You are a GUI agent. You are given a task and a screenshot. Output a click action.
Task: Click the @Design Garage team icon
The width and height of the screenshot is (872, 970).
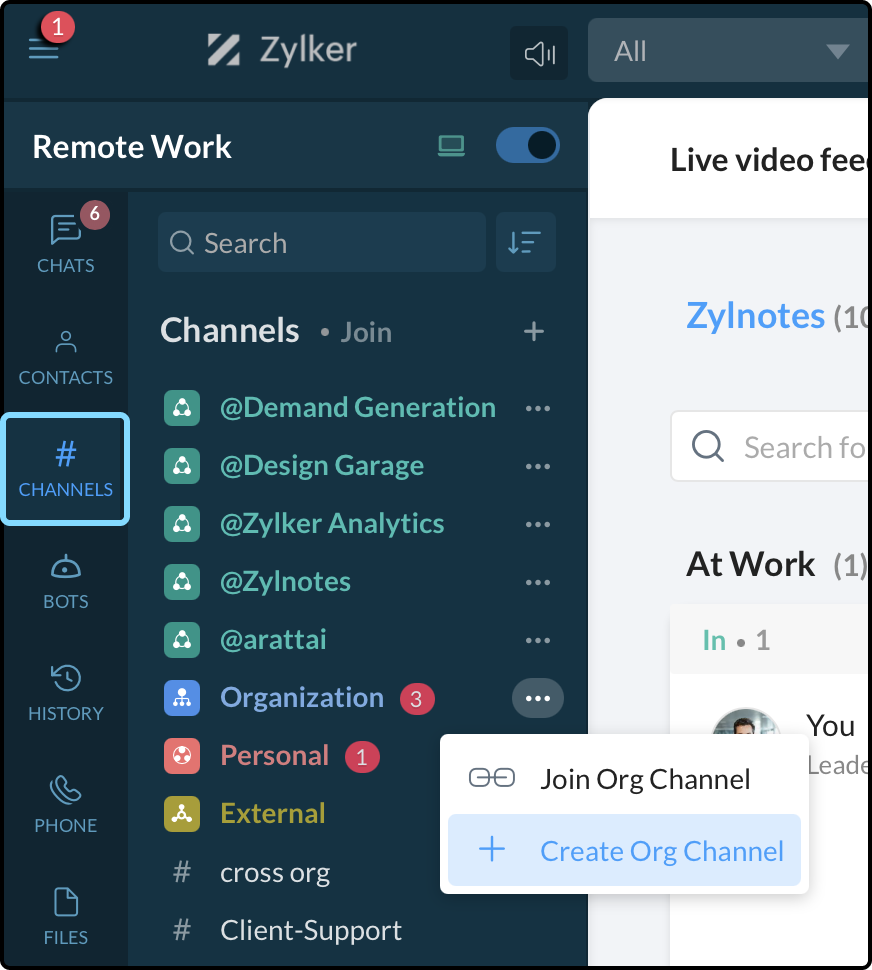tap(182, 466)
